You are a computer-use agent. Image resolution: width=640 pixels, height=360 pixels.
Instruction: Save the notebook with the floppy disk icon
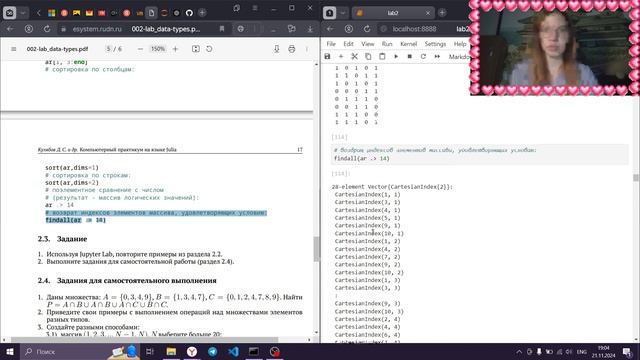point(327,56)
